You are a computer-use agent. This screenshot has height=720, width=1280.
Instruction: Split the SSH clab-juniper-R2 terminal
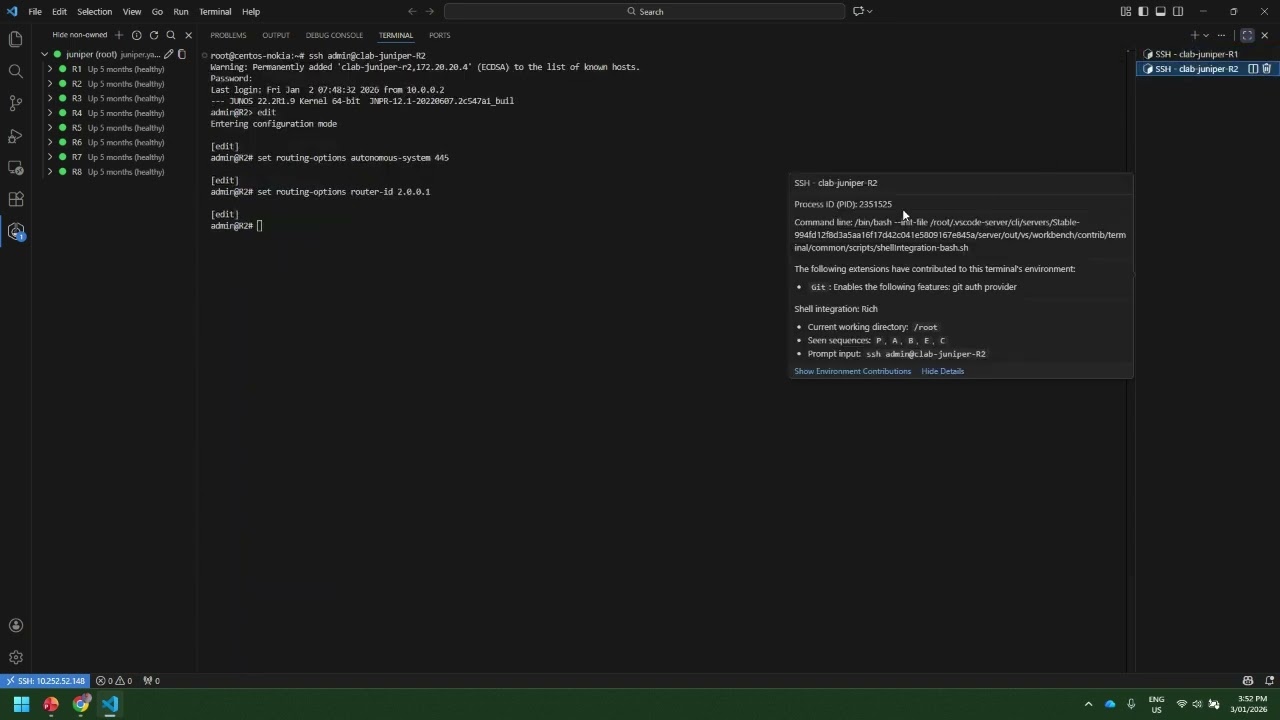pos(1252,69)
